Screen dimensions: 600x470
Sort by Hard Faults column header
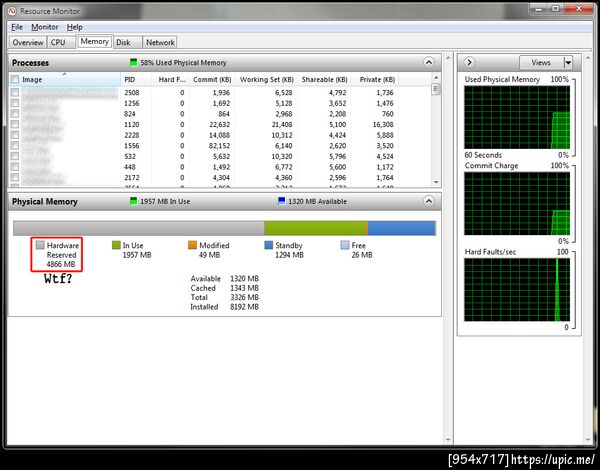click(x=172, y=80)
